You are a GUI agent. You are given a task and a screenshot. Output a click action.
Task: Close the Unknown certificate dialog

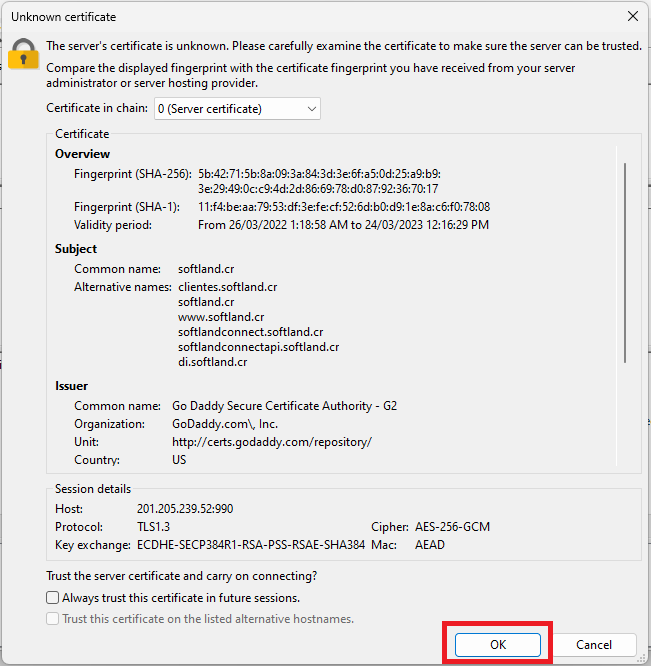tap(633, 16)
